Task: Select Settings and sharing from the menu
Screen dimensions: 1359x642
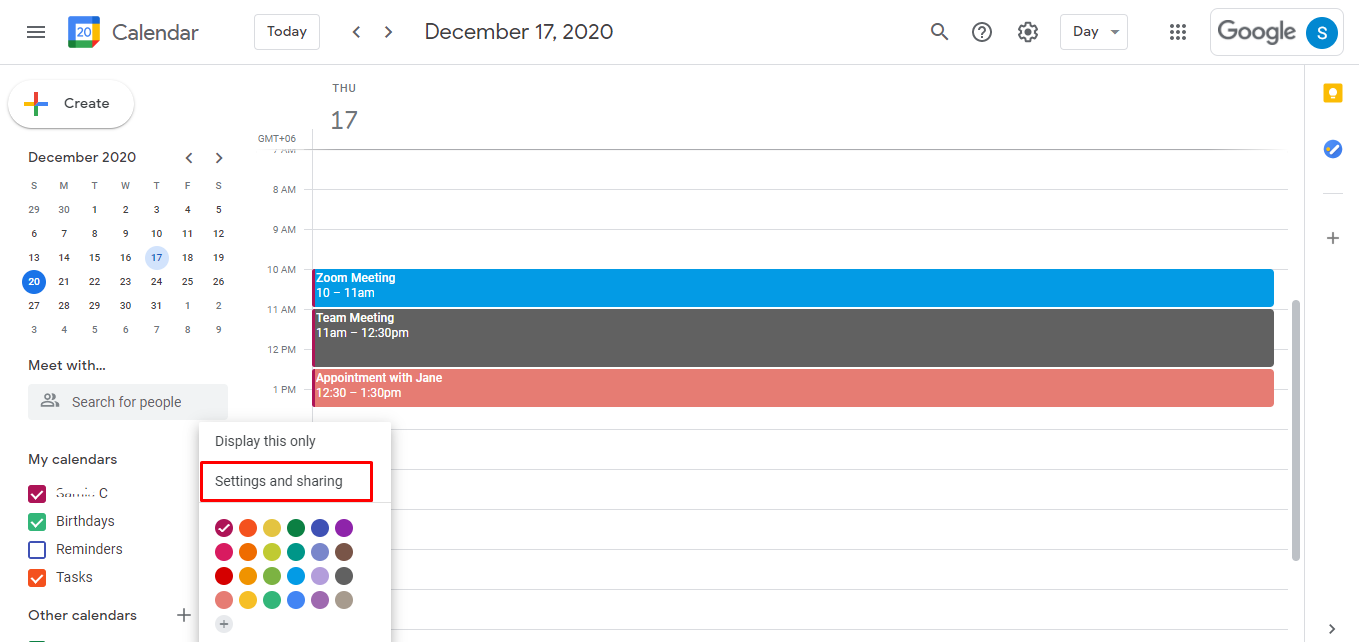Action: (x=286, y=481)
